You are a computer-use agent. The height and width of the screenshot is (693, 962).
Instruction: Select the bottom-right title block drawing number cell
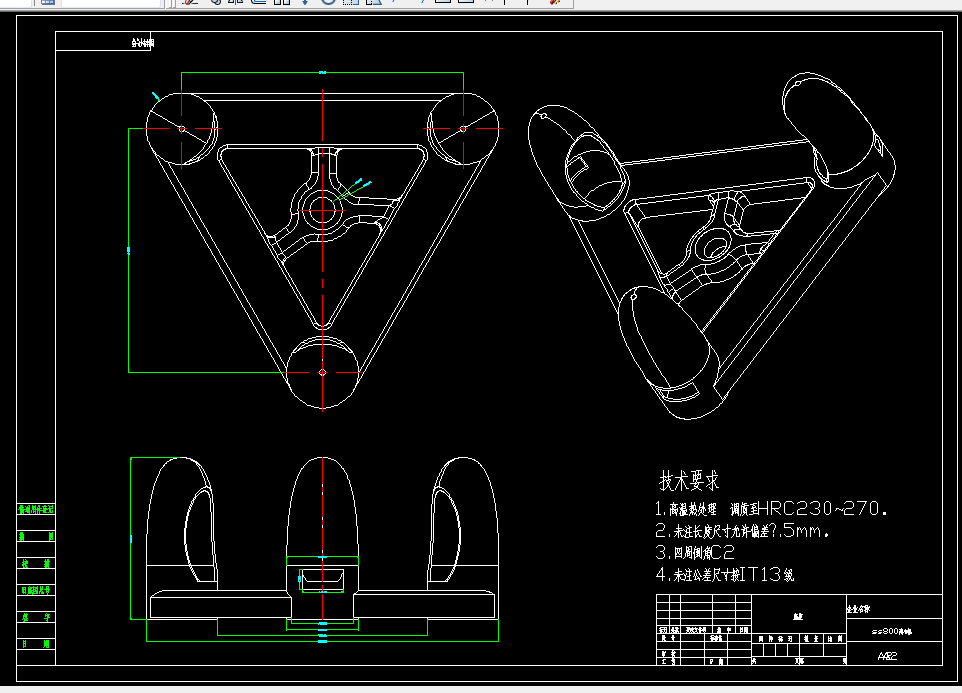click(x=894, y=654)
